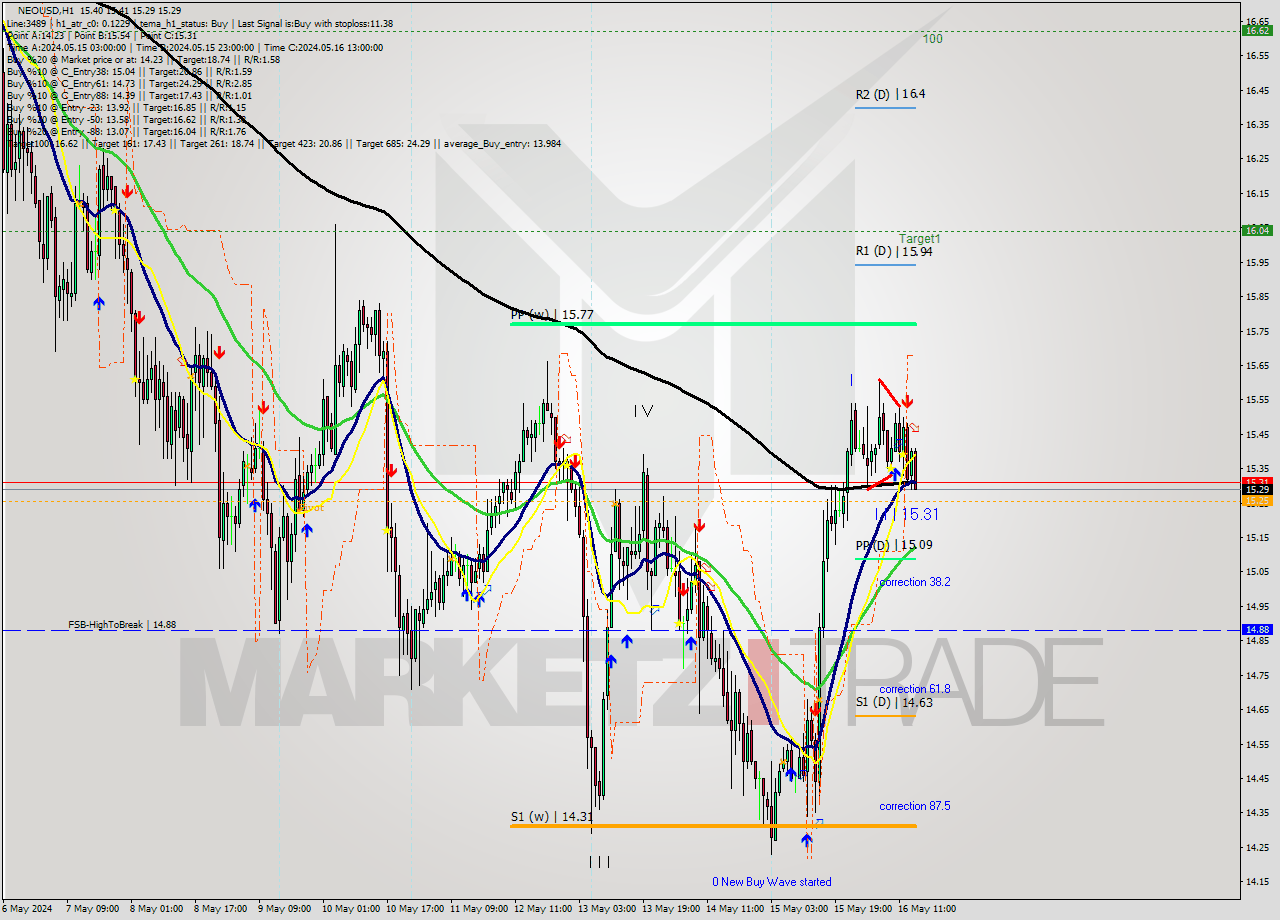Select the 'S1 (D) | 14.63' daily support label

pyautogui.click(x=894, y=702)
